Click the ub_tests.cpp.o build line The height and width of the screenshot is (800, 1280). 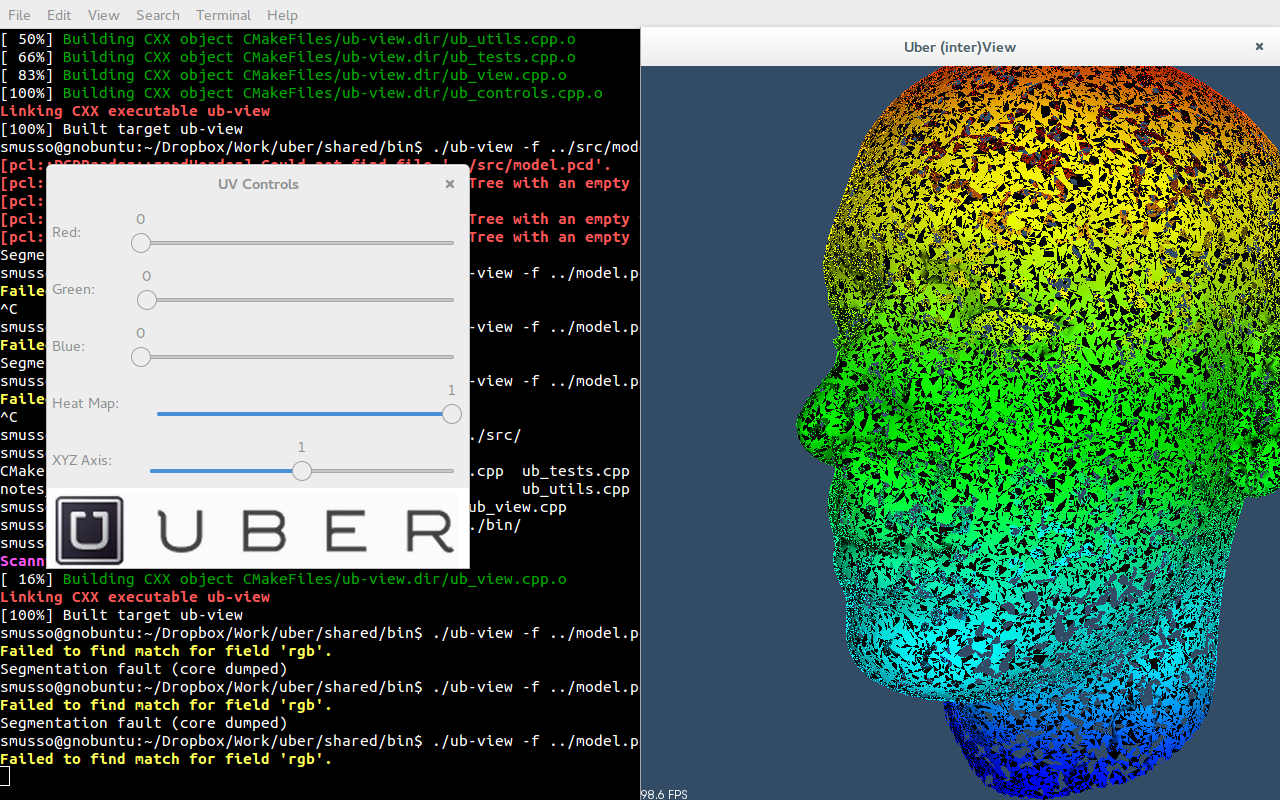288,57
